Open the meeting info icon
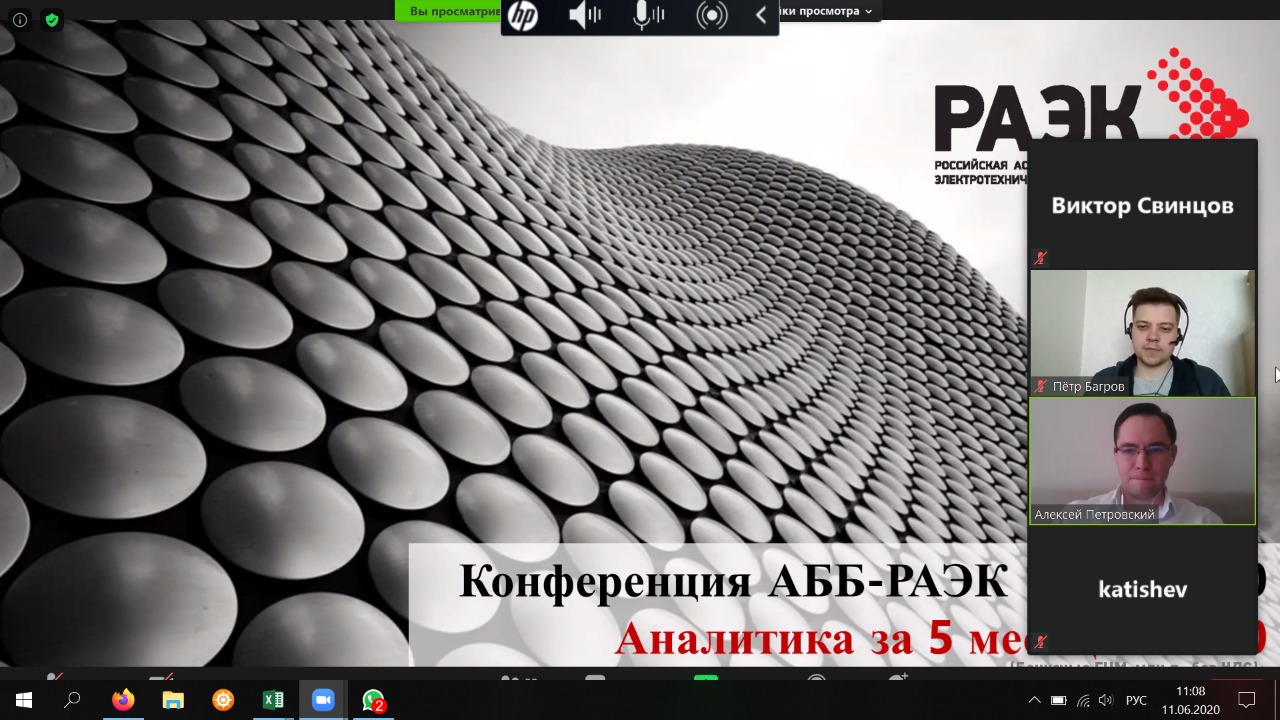Image resolution: width=1280 pixels, height=720 pixels. [20, 20]
